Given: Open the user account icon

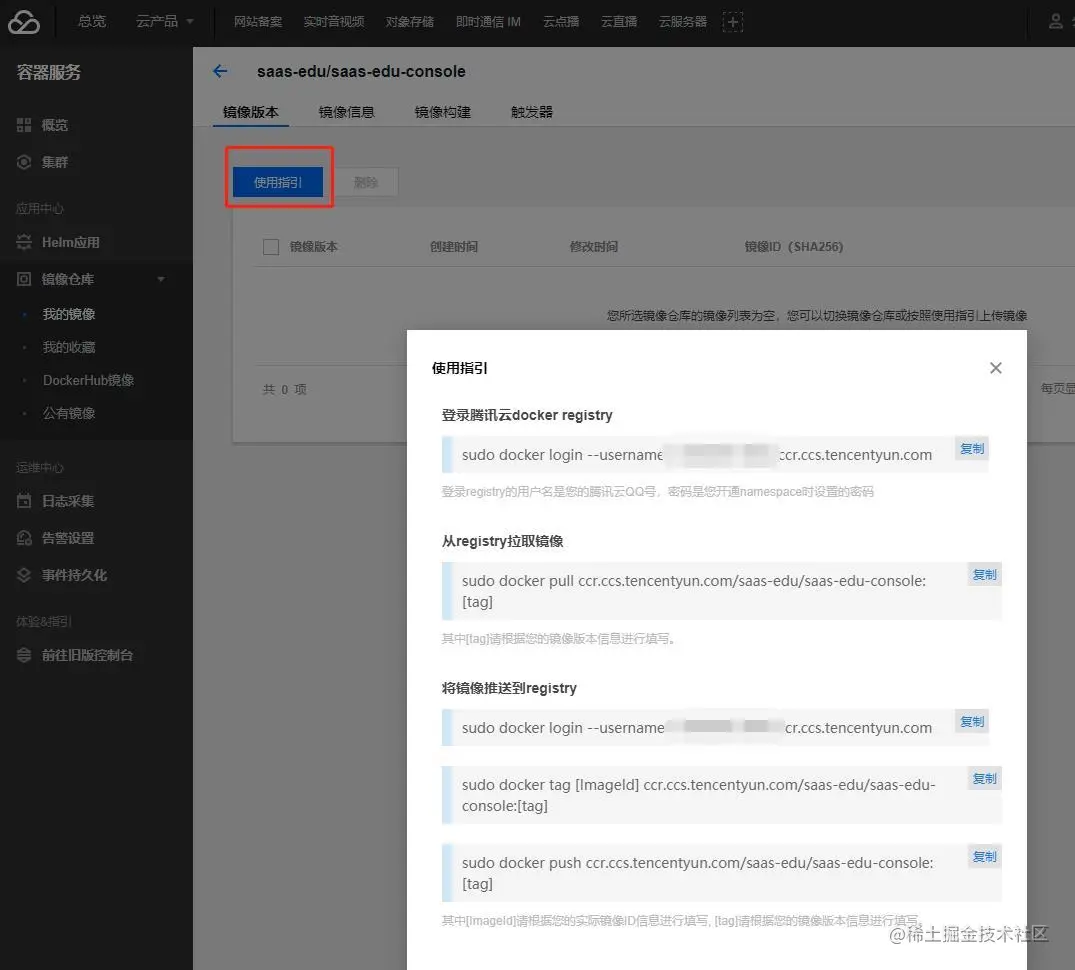Looking at the screenshot, I should coord(1056,22).
